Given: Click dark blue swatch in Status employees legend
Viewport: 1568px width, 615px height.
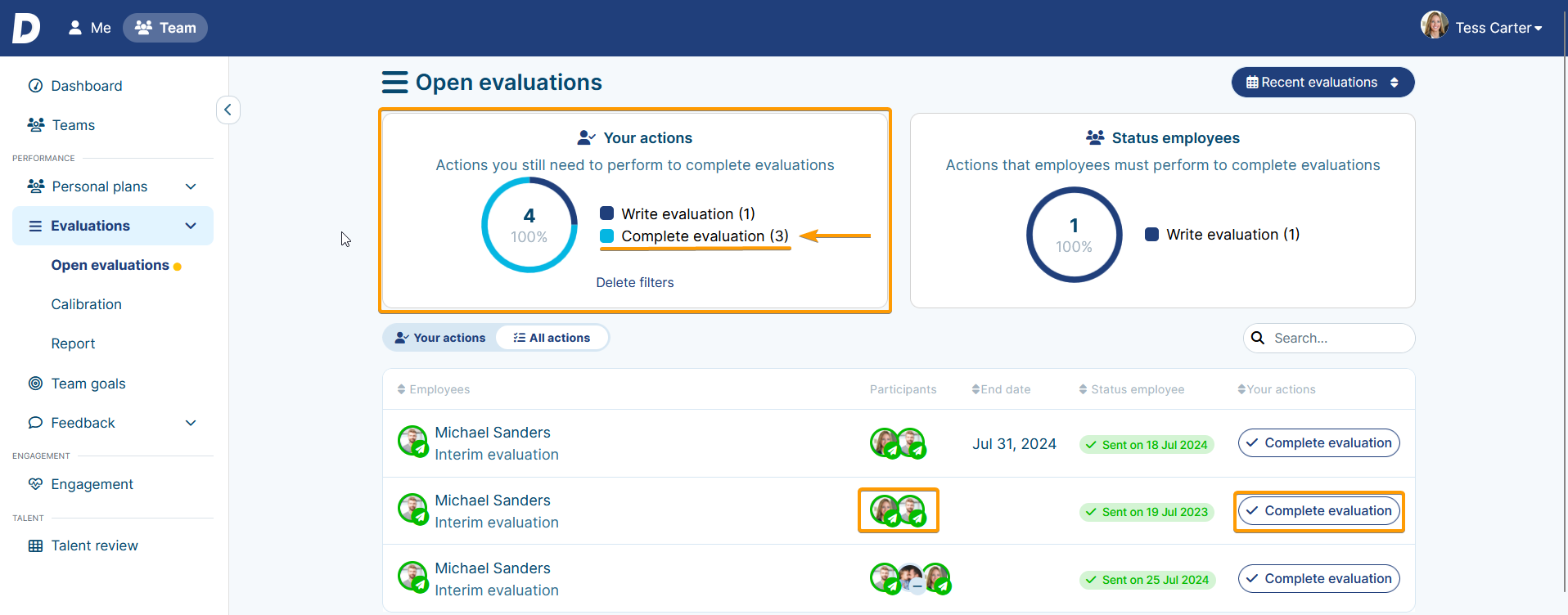Looking at the screenshot, I should click(x=1152, y=235).
